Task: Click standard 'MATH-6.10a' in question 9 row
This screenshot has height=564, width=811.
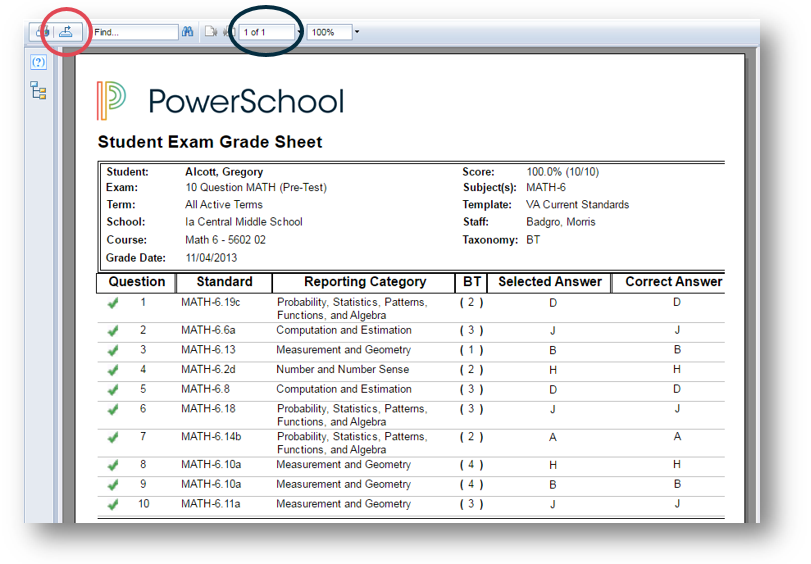Action: (x=211, y=484)
